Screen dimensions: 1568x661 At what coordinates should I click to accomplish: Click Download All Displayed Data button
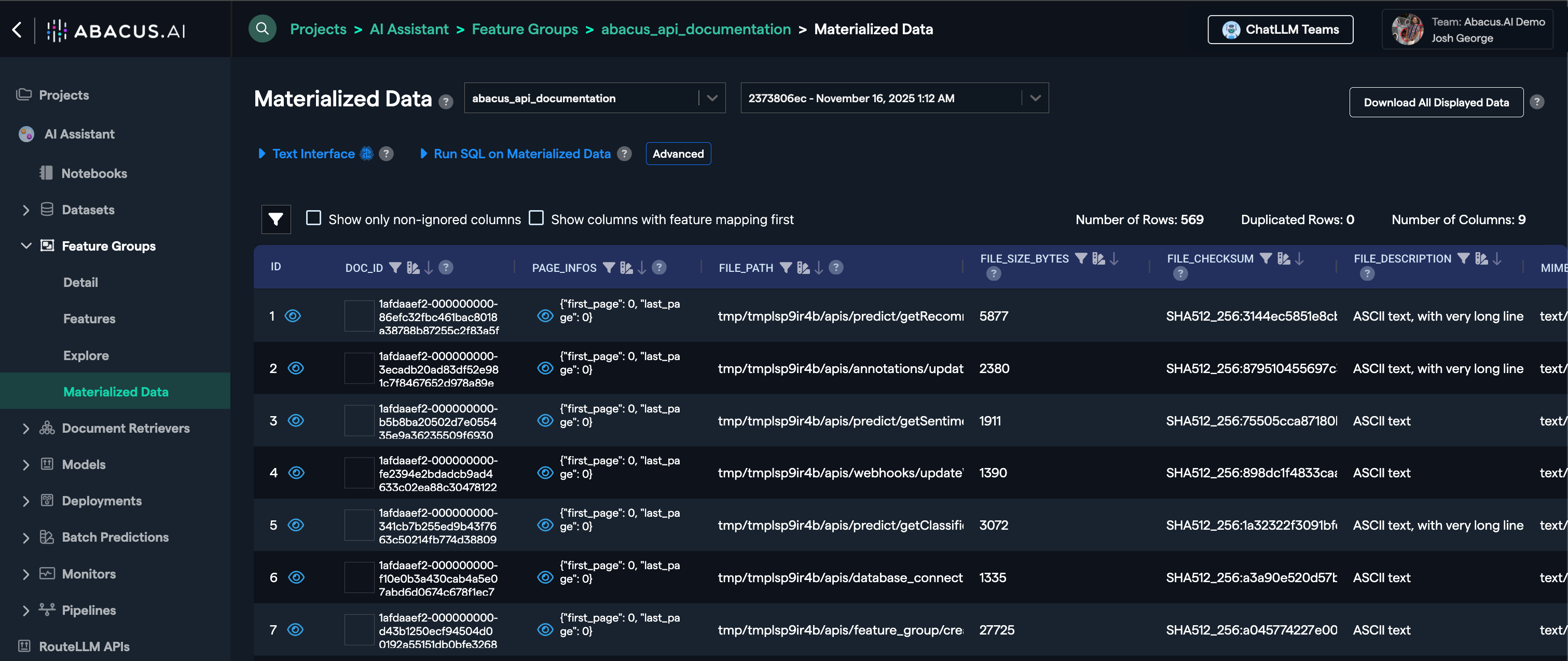1435,102
